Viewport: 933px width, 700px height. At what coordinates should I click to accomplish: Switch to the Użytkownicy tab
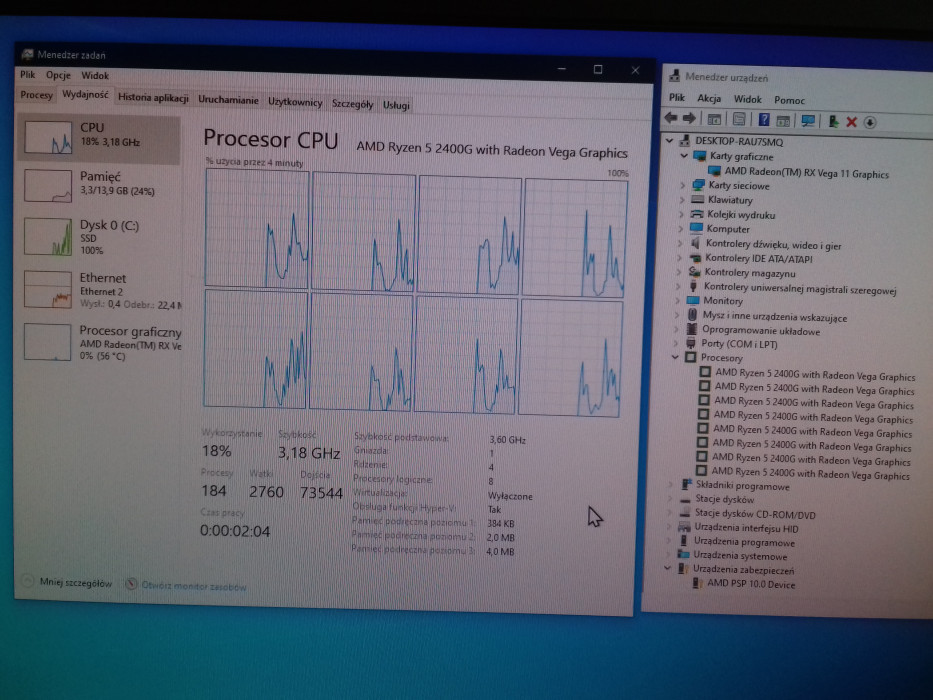pyautogui.click(x=295, y=102)
